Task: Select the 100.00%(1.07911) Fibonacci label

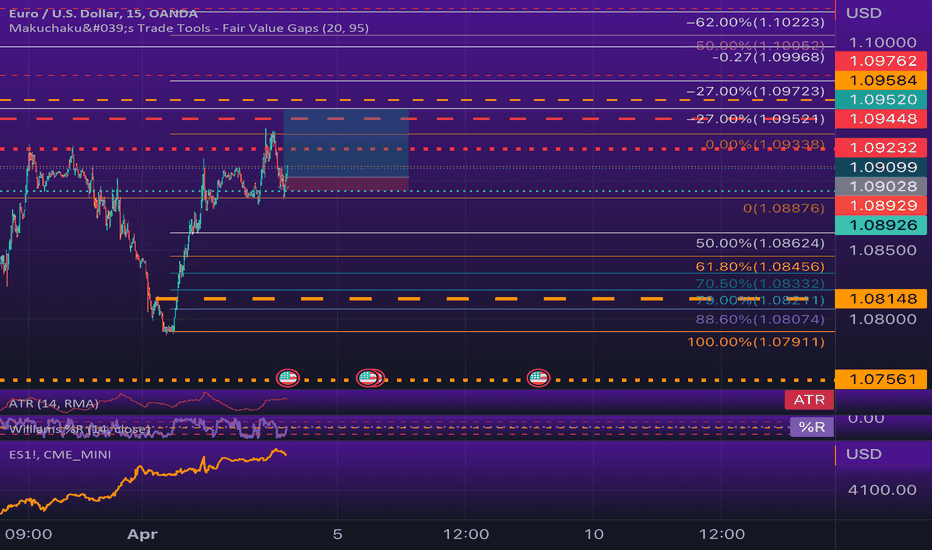Action: click(755, 342)
